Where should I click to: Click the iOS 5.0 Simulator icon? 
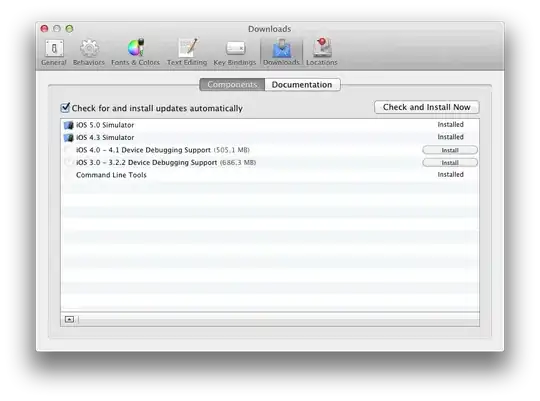pyautogui.click(x=69, y=125)
